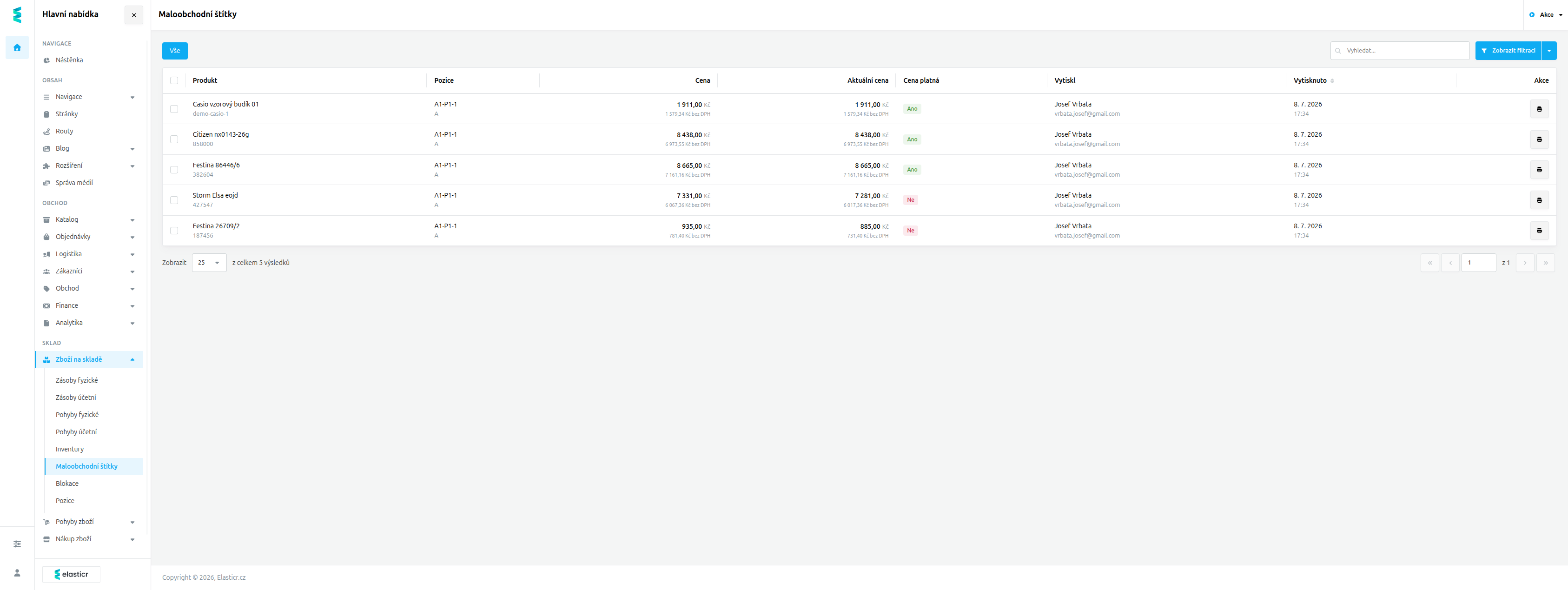Sort by the Vytisknuto column sort icon
The height and width of the screenshot is (590, 1568).
tap(1332, 81)
